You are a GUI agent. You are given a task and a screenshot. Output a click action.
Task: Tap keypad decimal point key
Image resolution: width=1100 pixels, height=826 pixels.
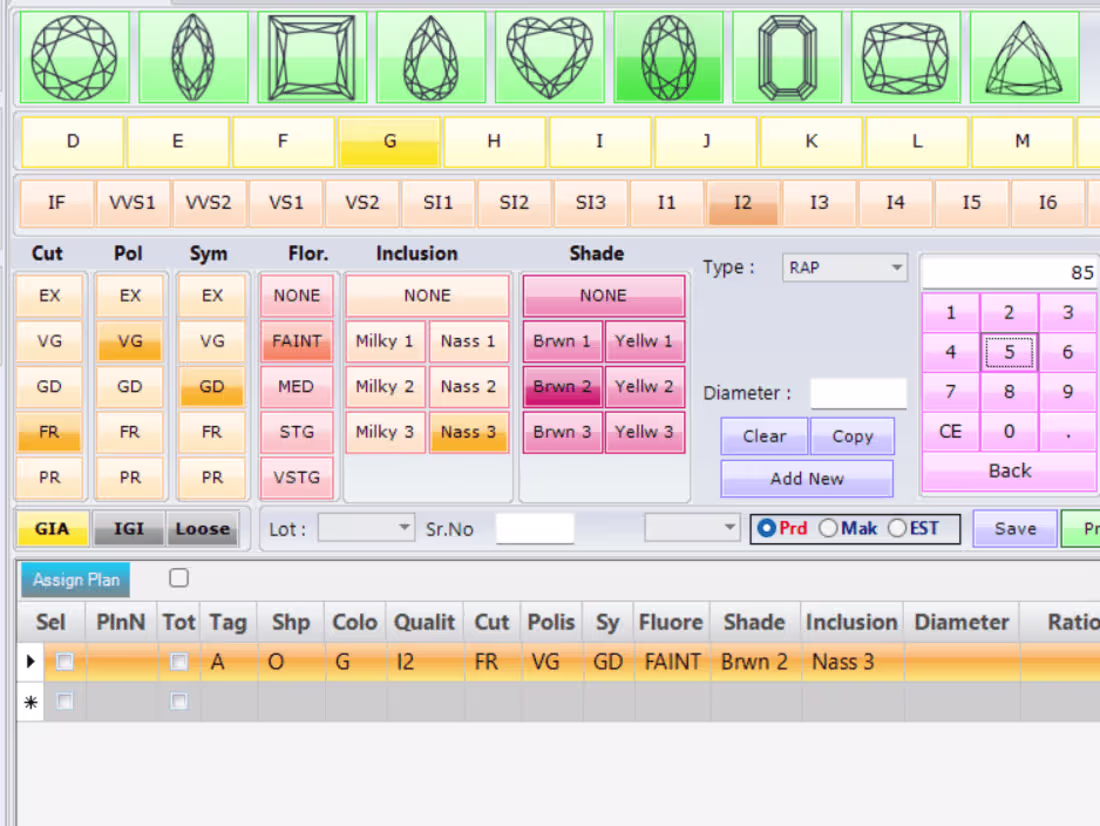pyautogui.click(x=1068, y=432)
